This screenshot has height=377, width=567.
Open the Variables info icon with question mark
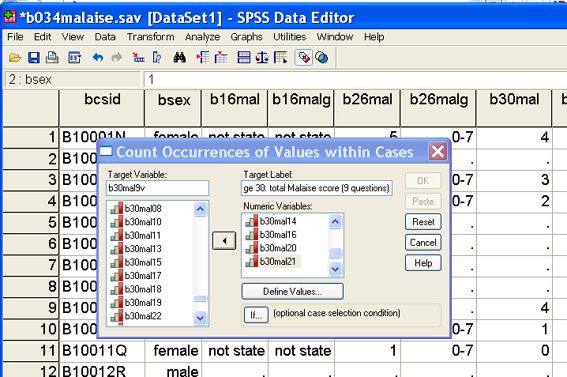point(157,57)
